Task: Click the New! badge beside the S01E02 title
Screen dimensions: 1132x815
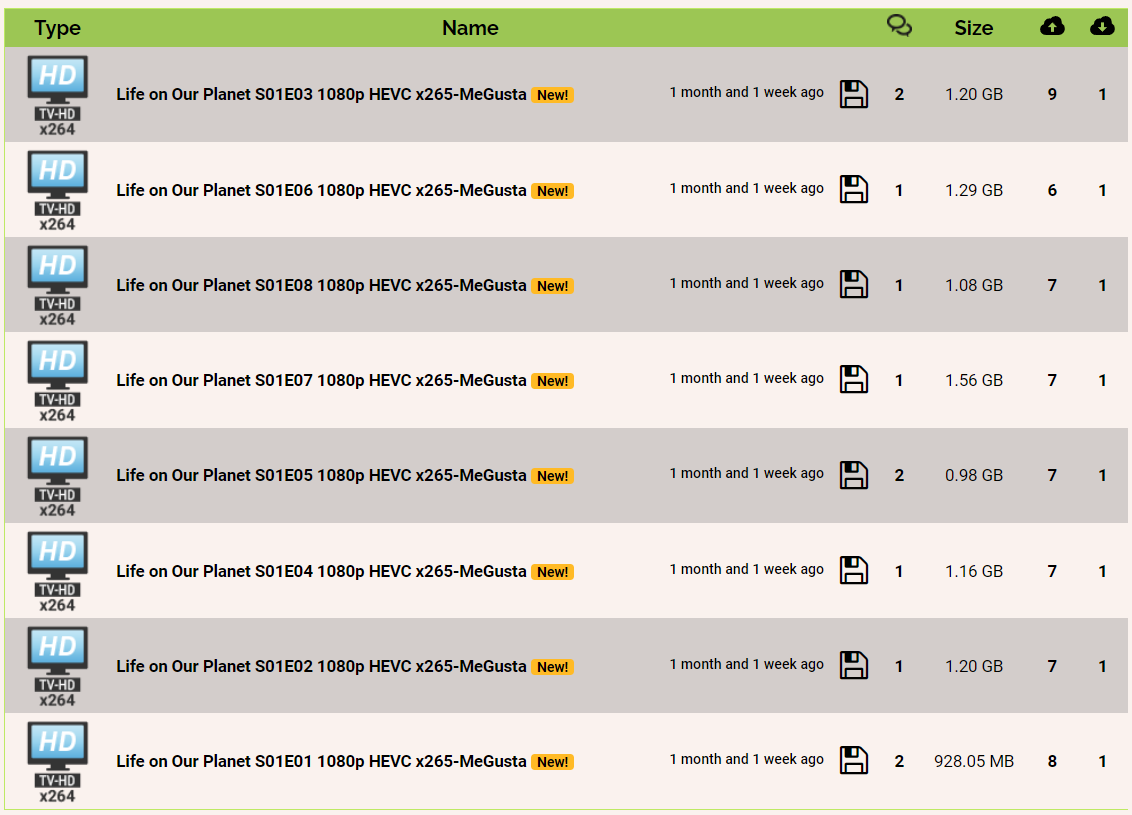Action: tap(552, 667)
